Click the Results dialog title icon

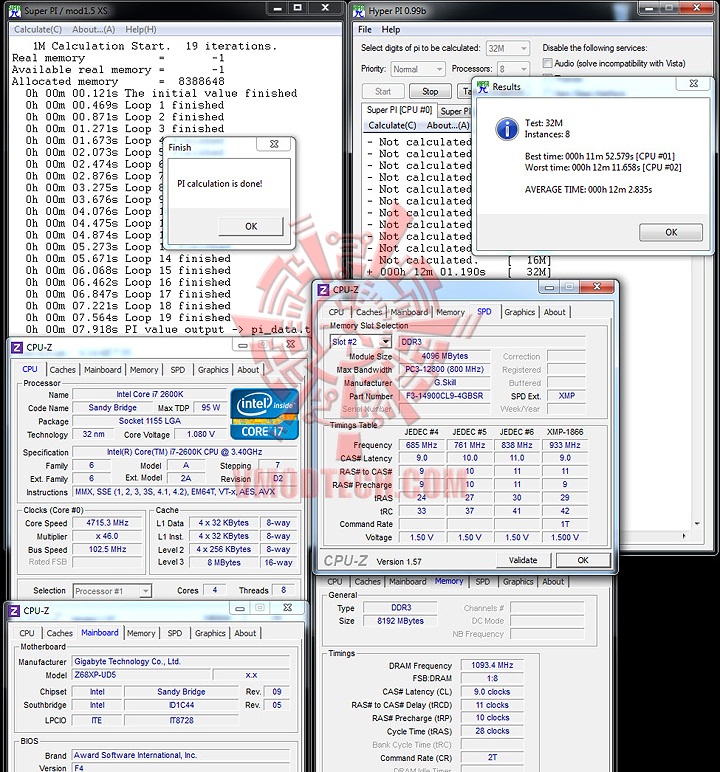pos(483,87)
